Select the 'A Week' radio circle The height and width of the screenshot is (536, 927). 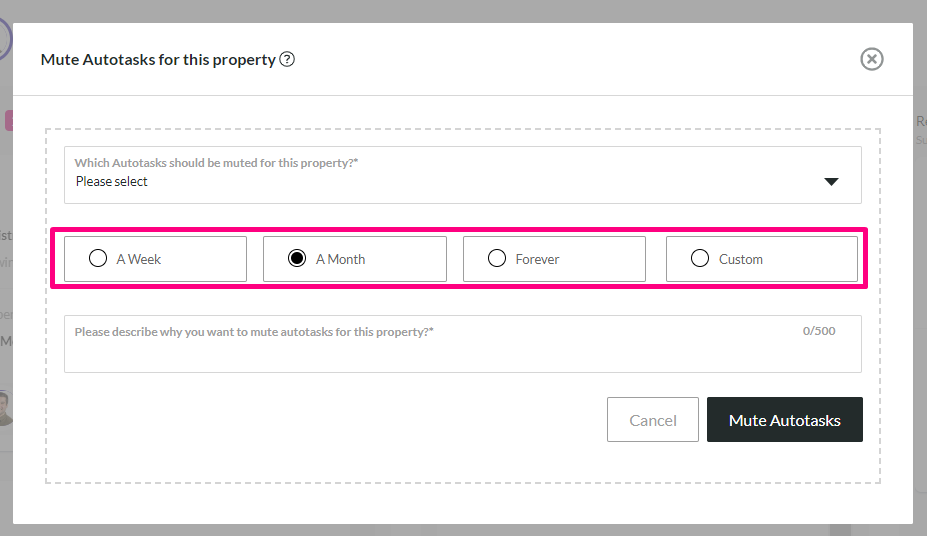point(98,258)
